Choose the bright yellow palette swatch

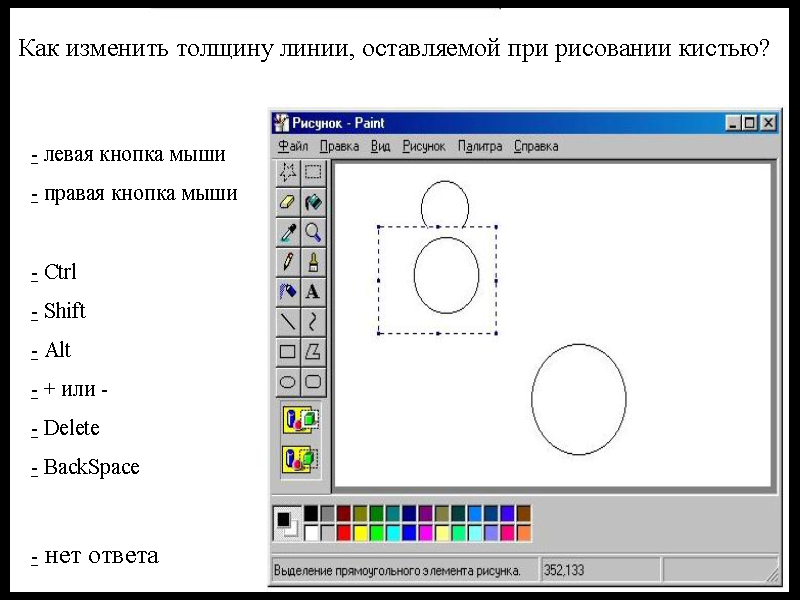click(360, 533)
